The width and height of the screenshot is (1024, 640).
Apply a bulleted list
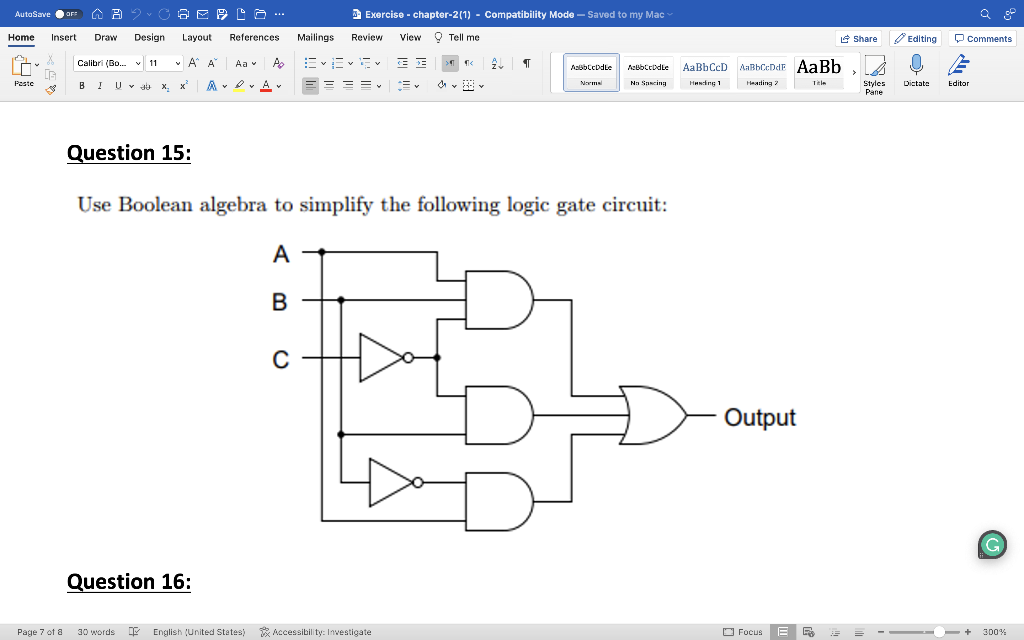click(311, 62)
